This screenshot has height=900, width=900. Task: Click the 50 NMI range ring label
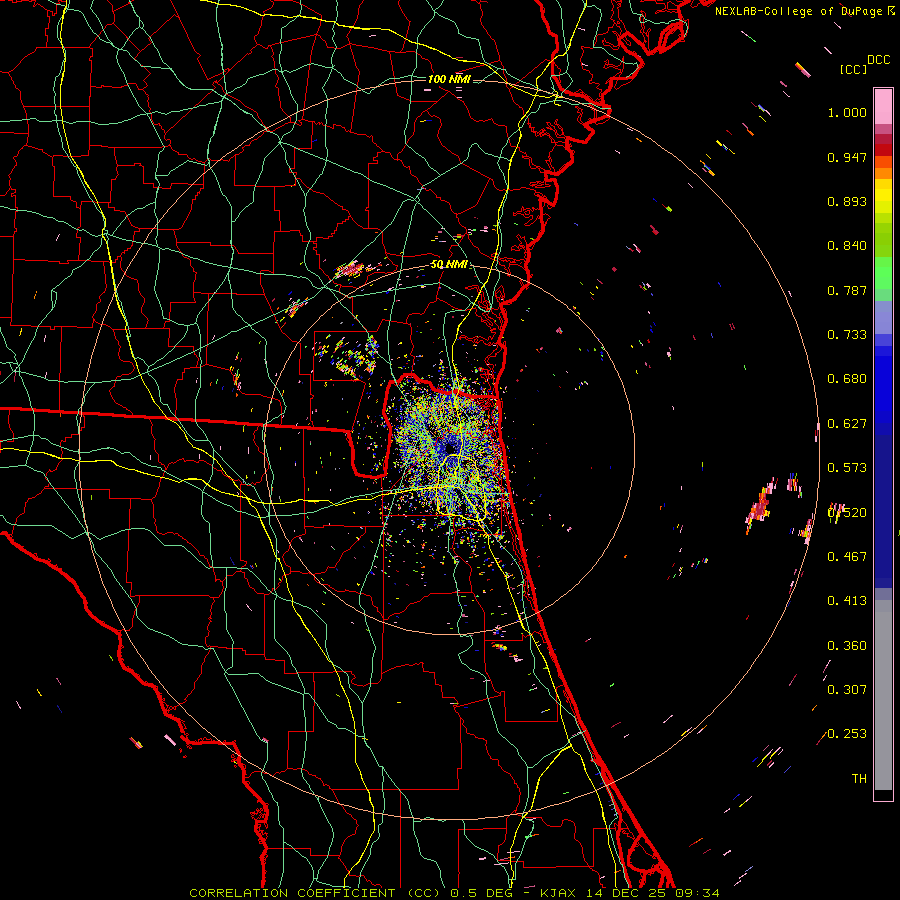[449, 265]
